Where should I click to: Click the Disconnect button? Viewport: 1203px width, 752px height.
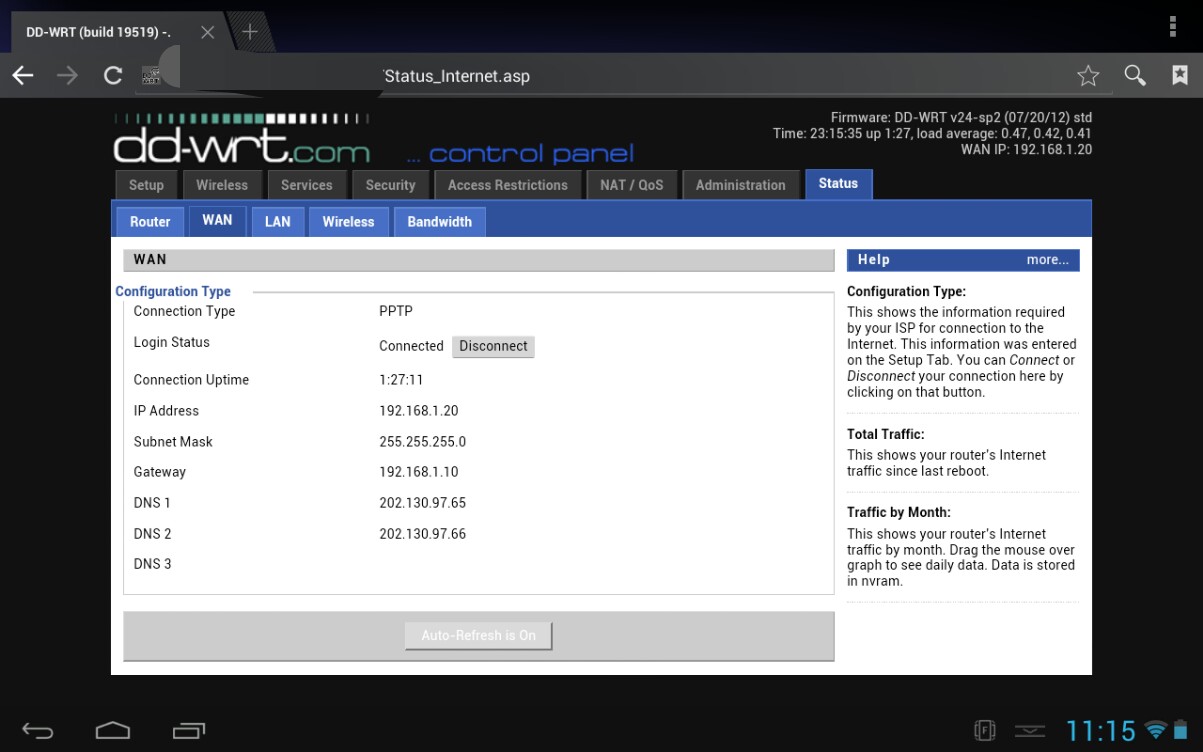pos(493,346)
